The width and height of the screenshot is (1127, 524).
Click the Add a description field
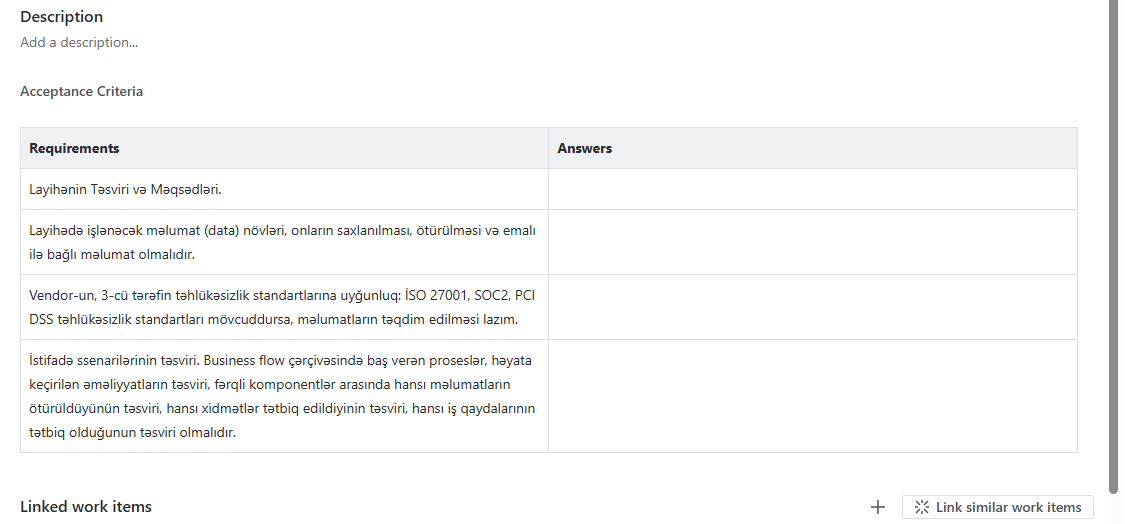click(x=79, y=42)
